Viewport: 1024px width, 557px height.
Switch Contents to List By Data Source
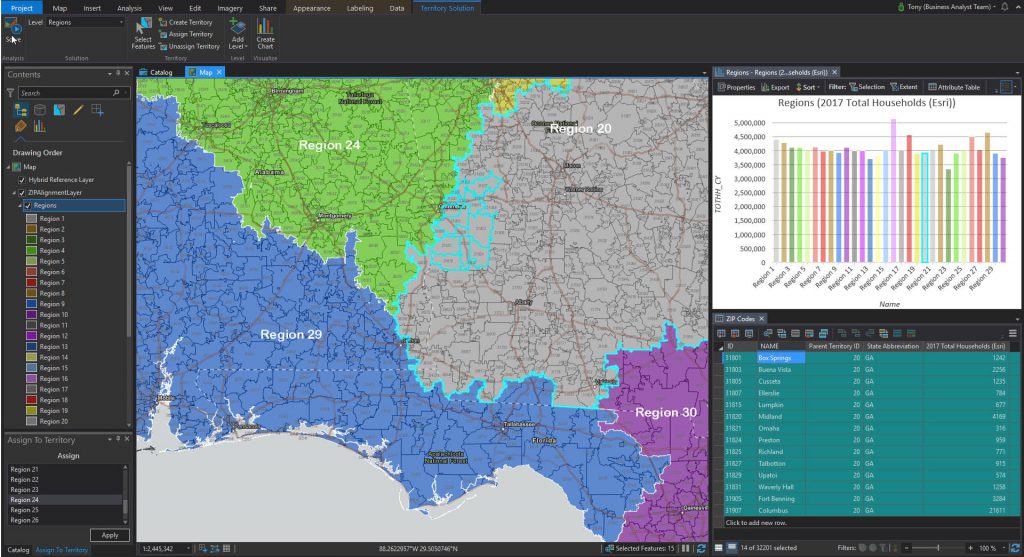pyautogui.click(x=39, y=110)
